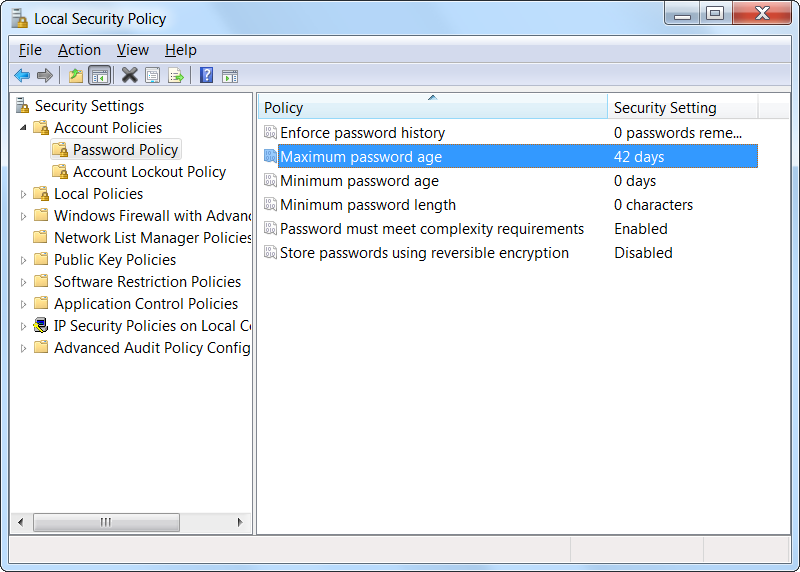This screenshot has width=800, height=572.
Task: Select Account Lockout Policy in tree
Action: pyautogui.click(x=149, y=172)
